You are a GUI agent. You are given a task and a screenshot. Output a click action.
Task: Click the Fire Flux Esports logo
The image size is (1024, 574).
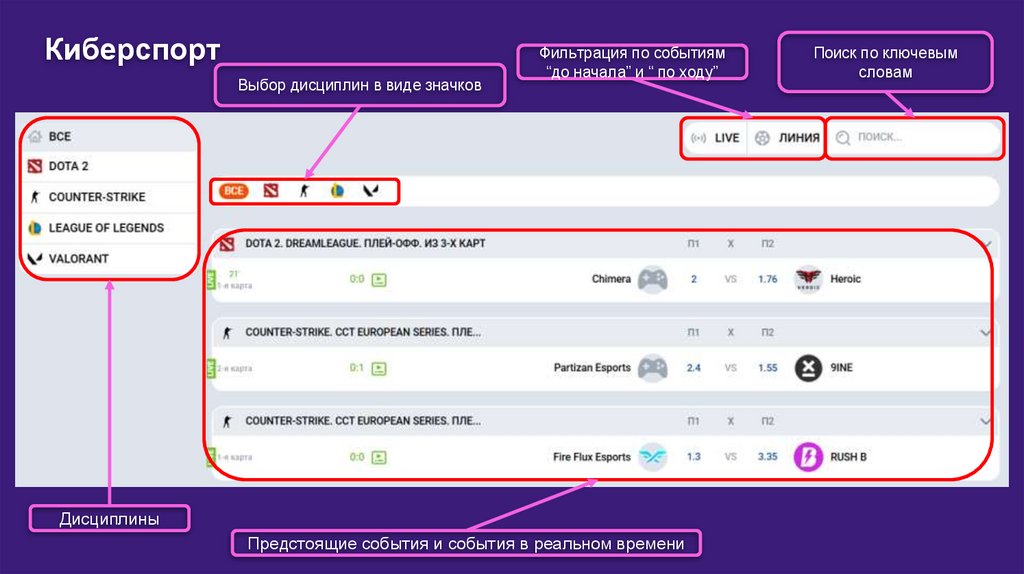coord(652,456)
